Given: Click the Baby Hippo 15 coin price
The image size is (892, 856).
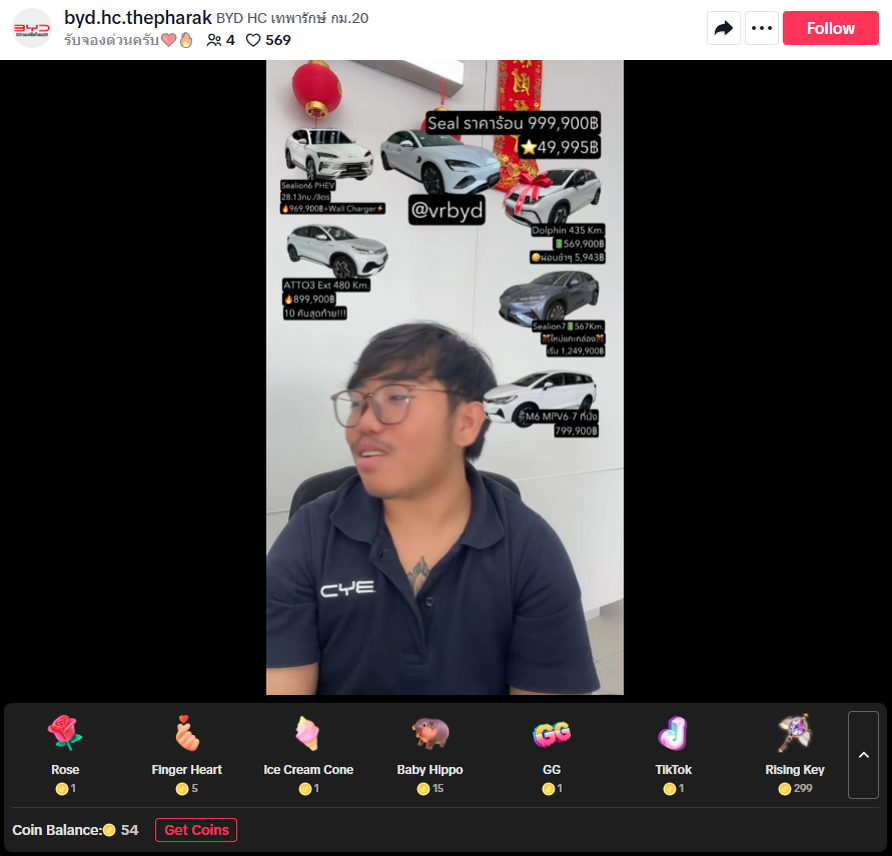Looking at the screenshot, I should (430, 788).
